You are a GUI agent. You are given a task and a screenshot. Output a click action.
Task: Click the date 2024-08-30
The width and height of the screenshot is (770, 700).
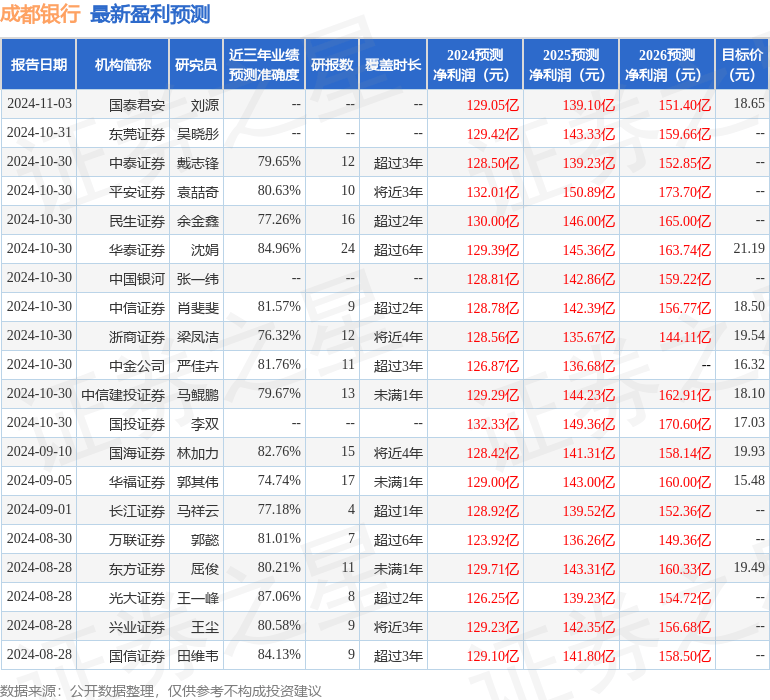39,538
